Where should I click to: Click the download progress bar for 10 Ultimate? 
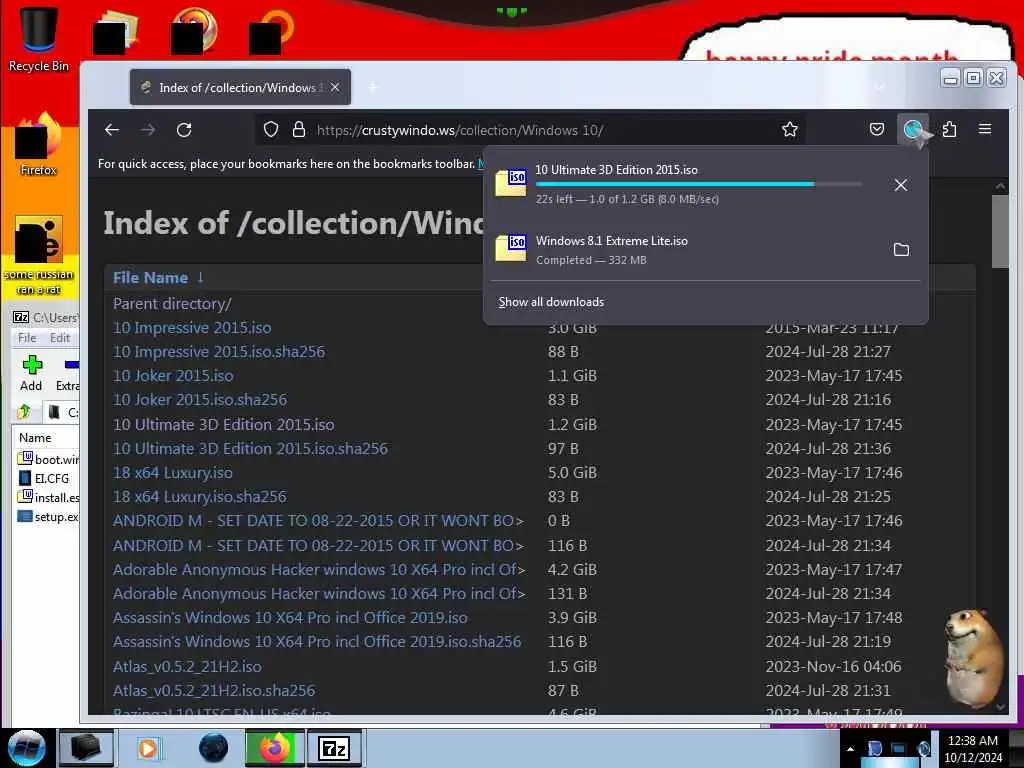(x=699, y=185)
